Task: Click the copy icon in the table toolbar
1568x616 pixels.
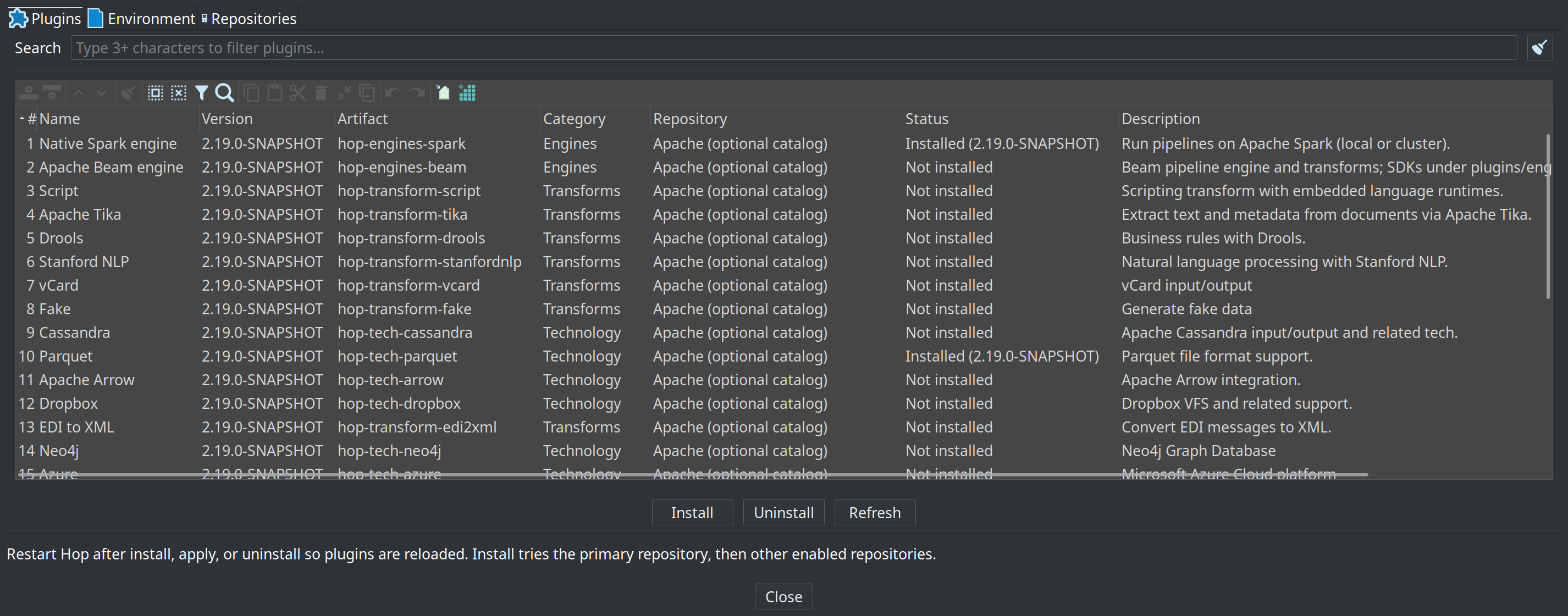Action: 251,93
